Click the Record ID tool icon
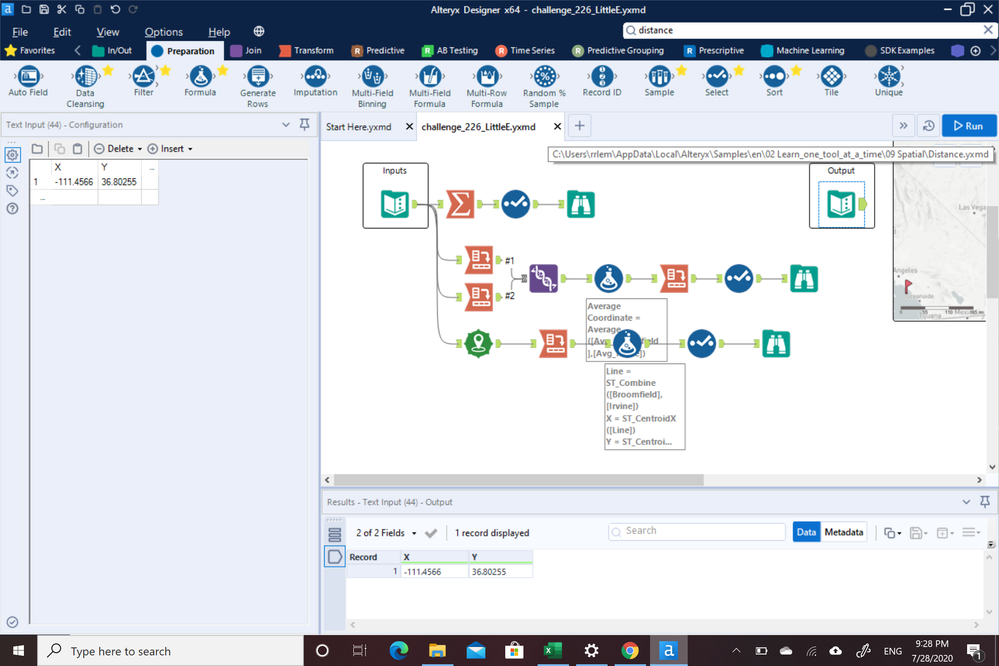This screenshot has width=999, height=666. click(601, 76)
